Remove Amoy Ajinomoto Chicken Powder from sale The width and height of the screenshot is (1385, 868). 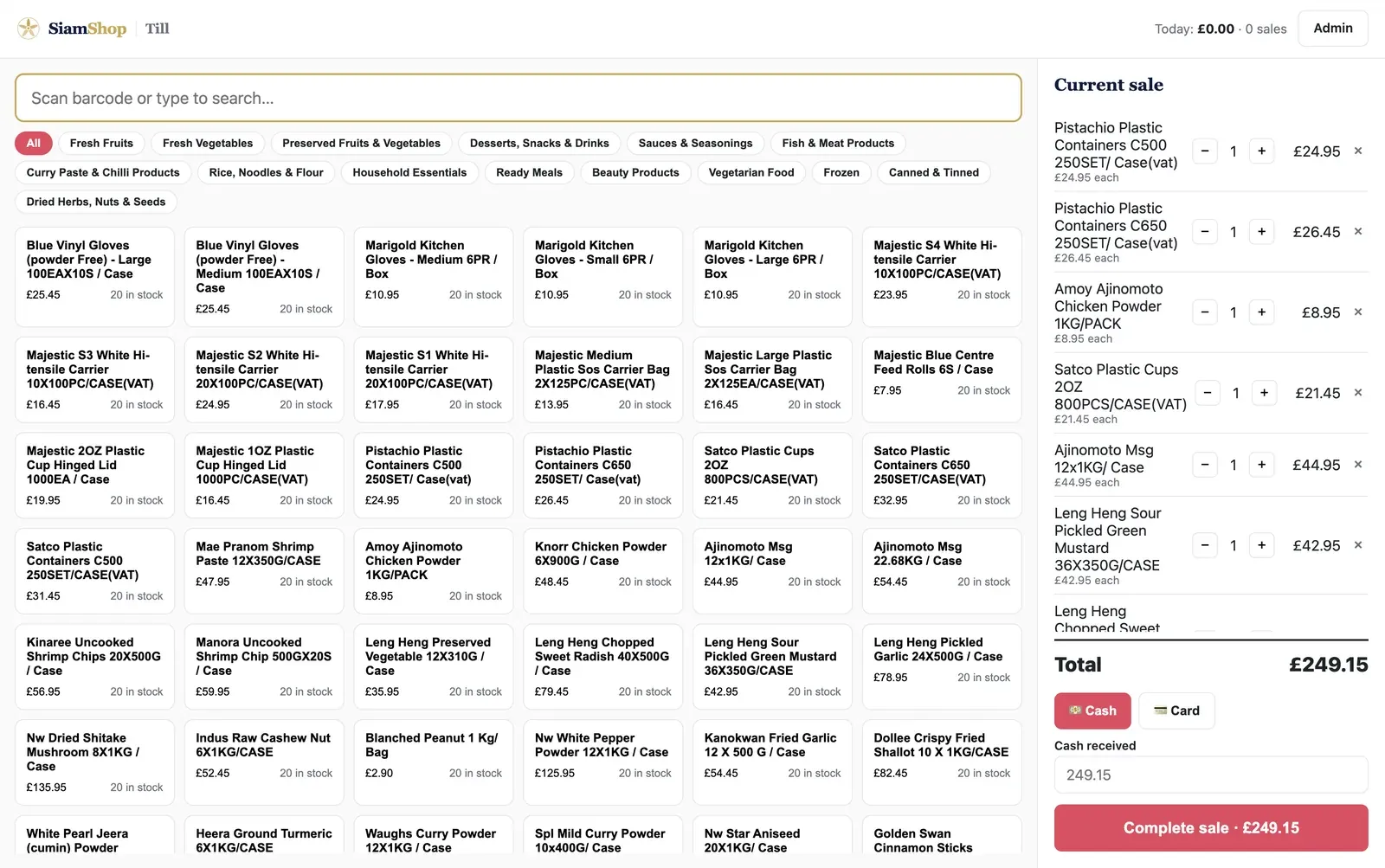click(1358, 312)
